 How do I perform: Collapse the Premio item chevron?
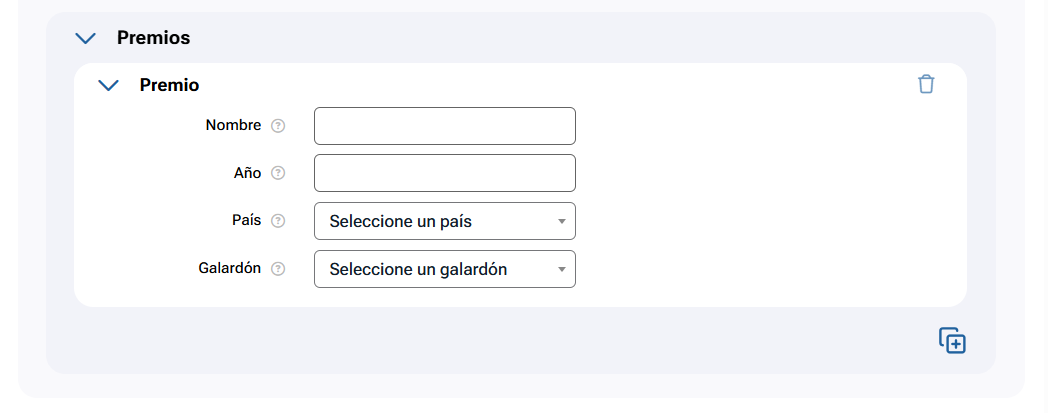pos(108,85)
